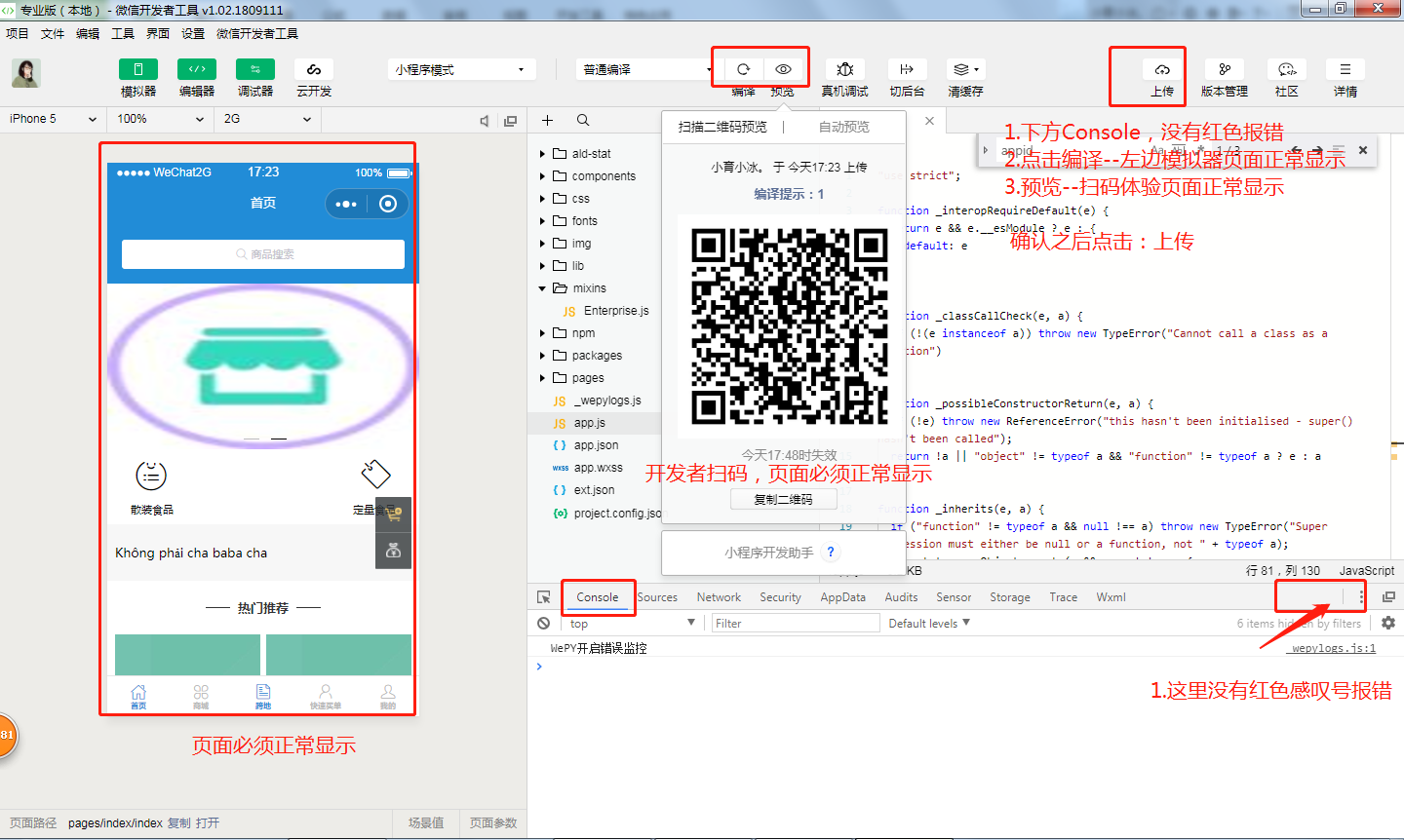
Task: Toggle the Simulator panel button
Action: [x=138, y=69]
